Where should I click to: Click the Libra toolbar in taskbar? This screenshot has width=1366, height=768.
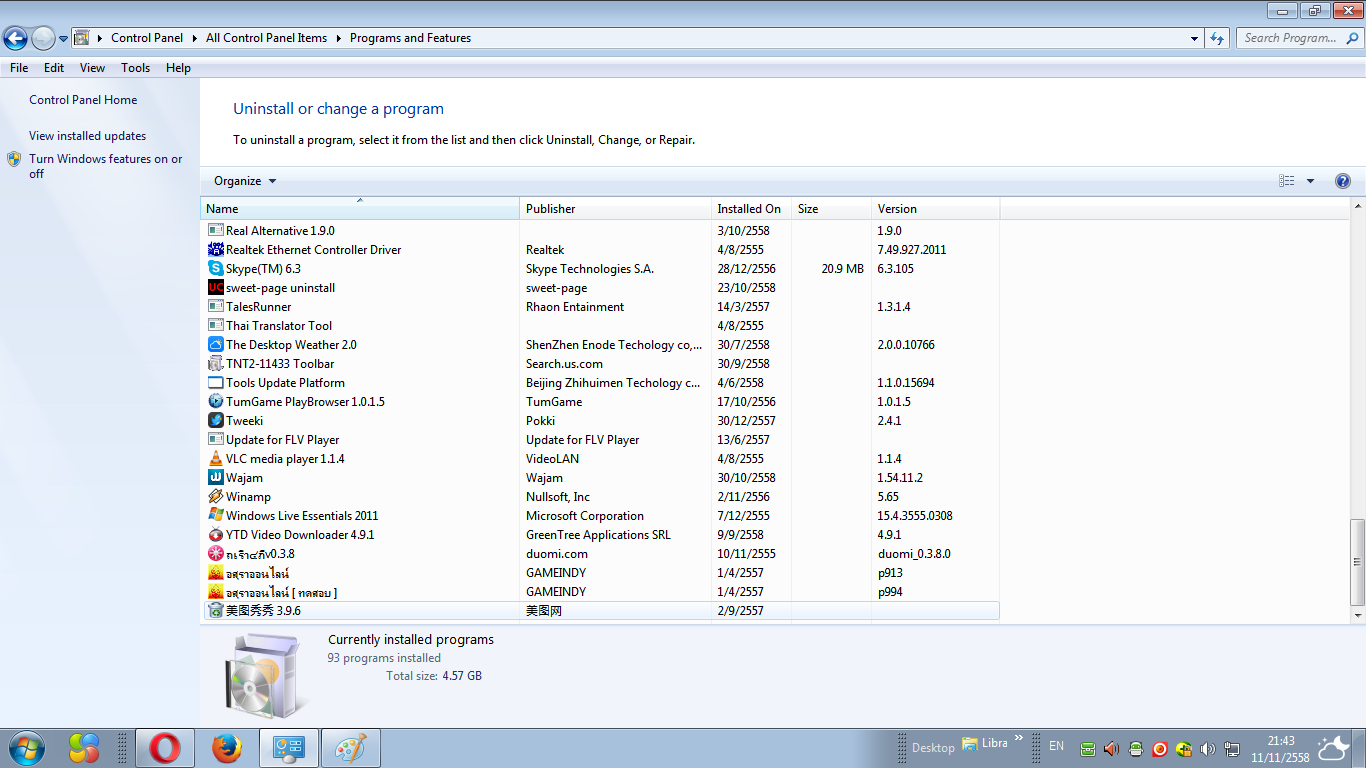tap(985, 744)
